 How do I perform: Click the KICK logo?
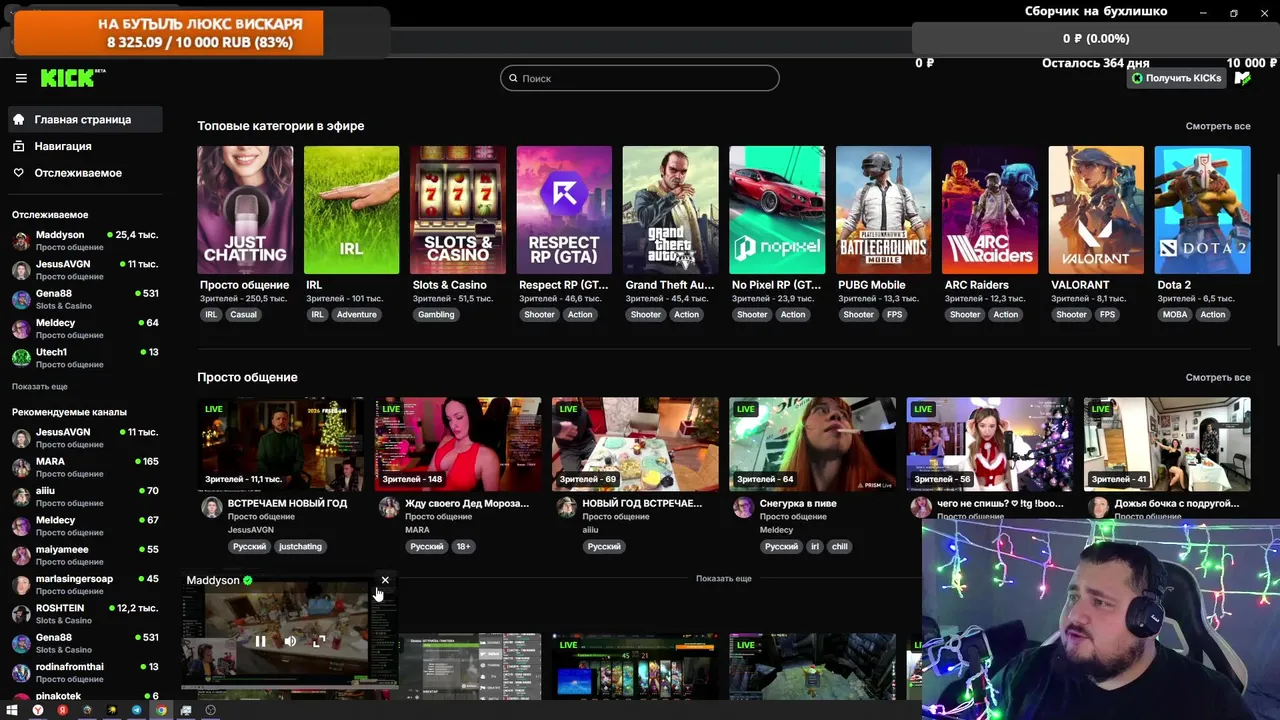[73, 78]
